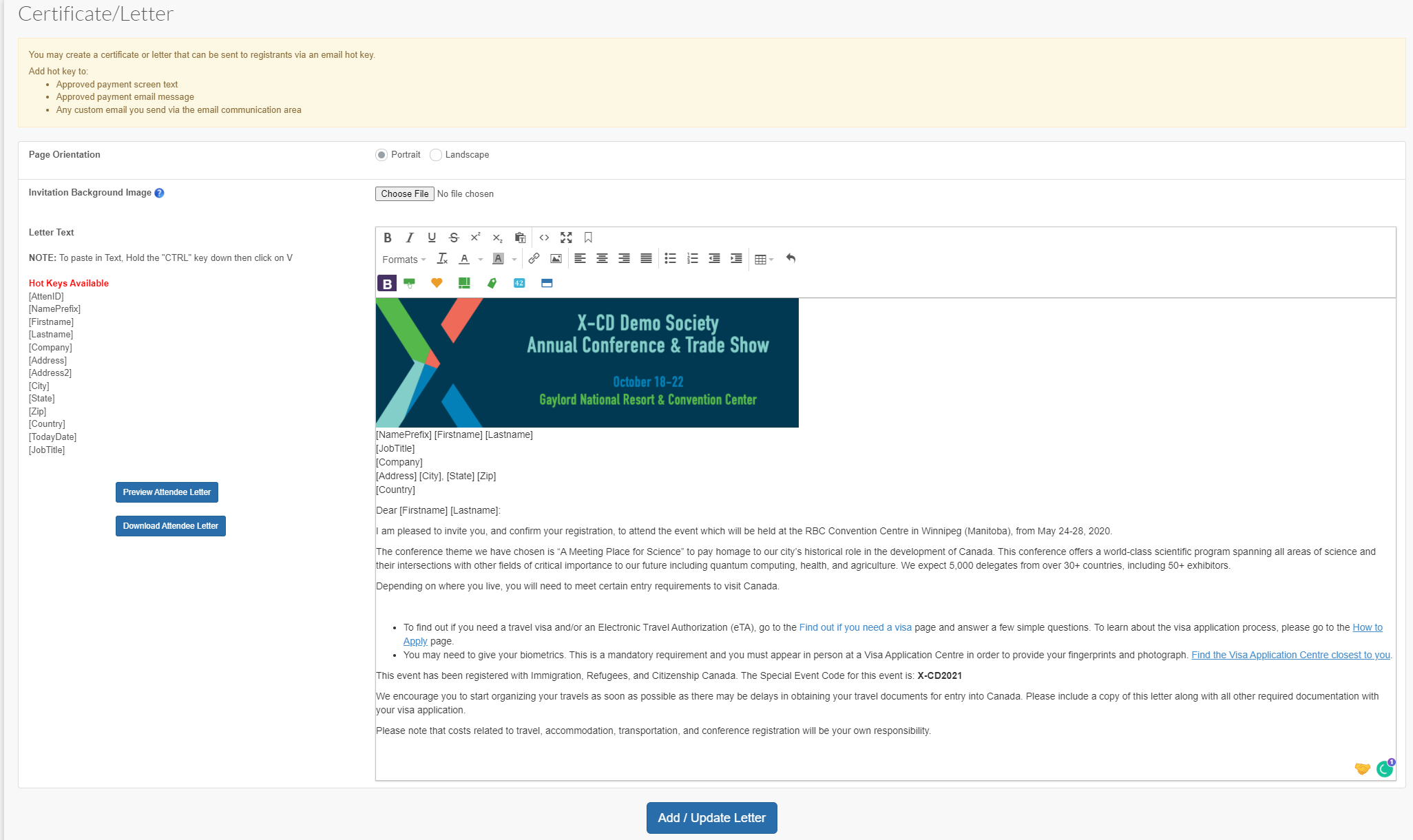Center align the text
This screenshot has height=840, width=1413.
tap(602, 259)
